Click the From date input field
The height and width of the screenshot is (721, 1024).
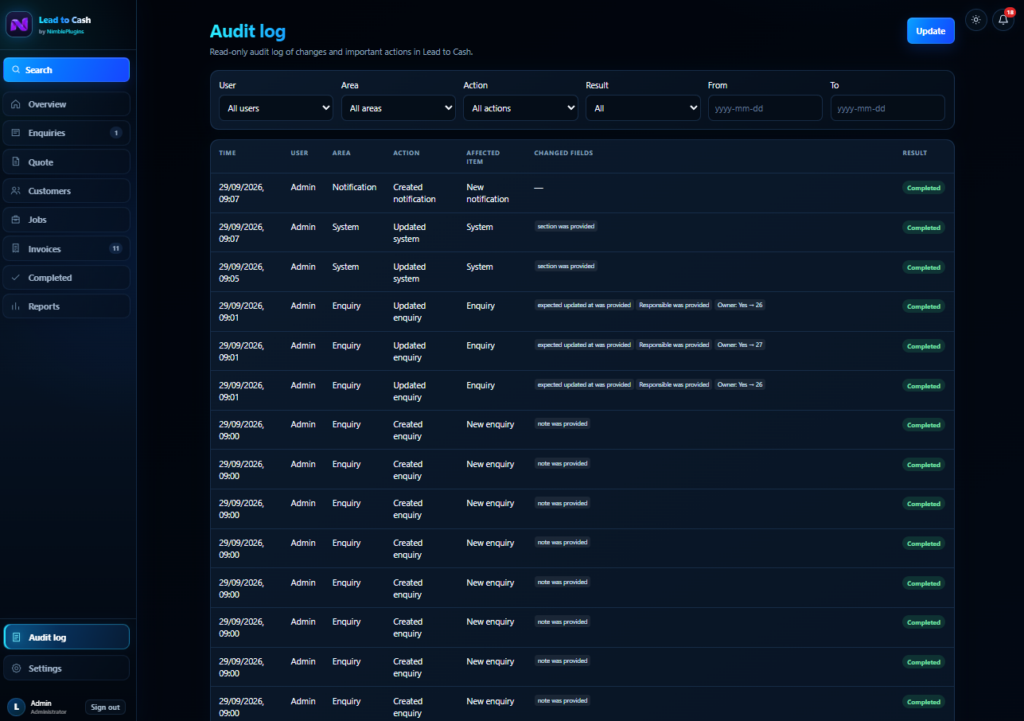[765, 108]
